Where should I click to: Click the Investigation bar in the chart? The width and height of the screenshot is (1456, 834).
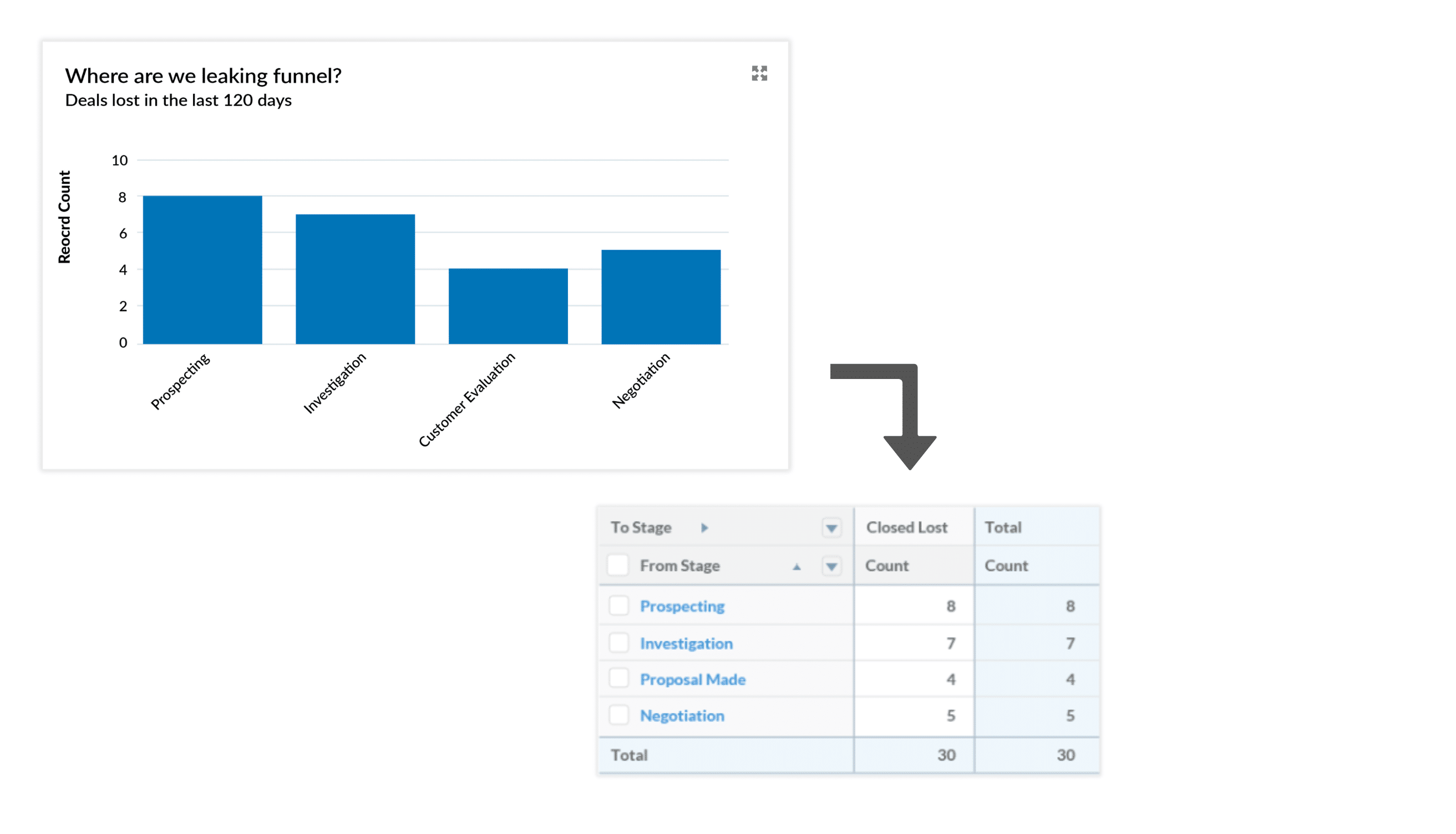point(355,280)
